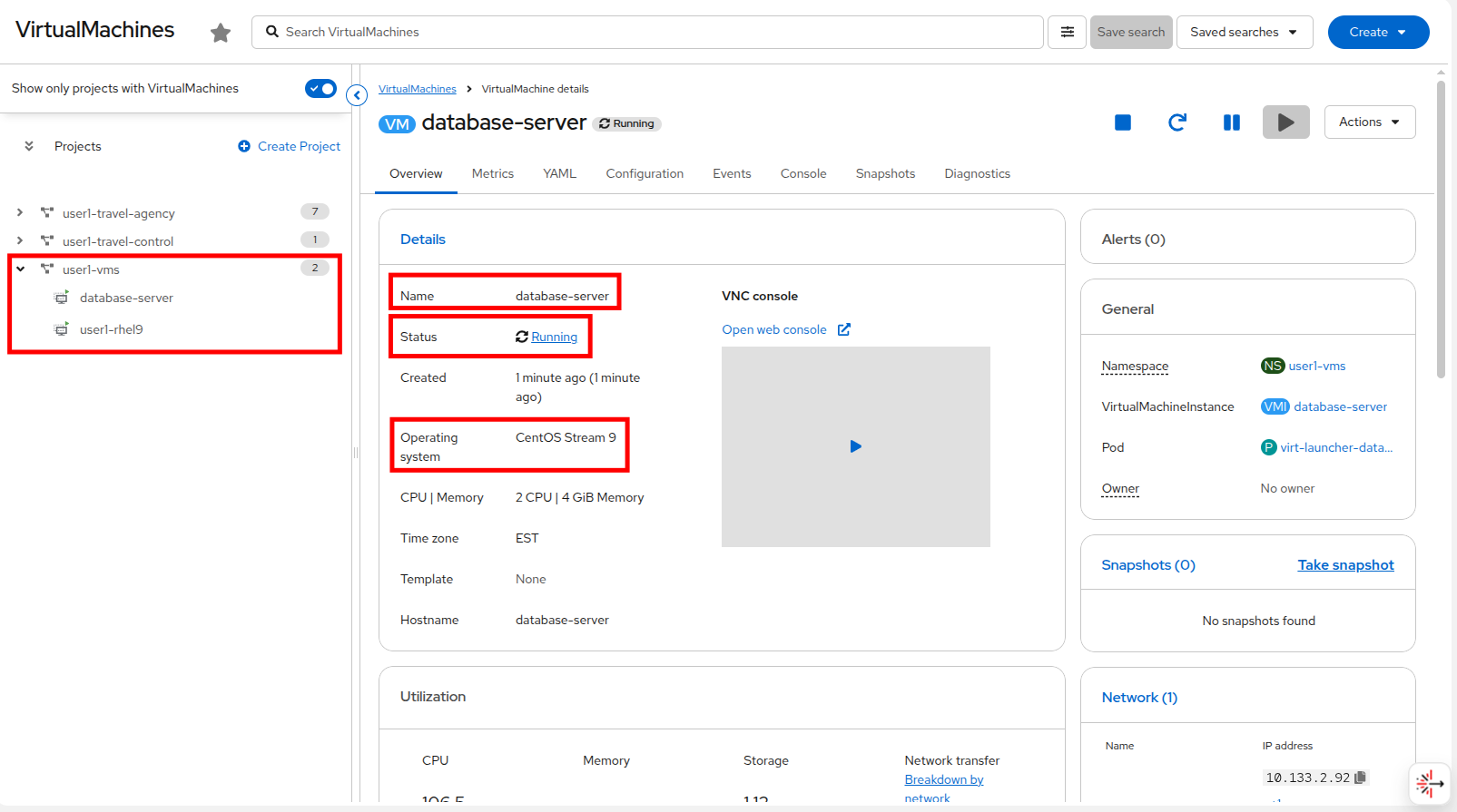Click the Stop VM square icon

pos(1123,122)
